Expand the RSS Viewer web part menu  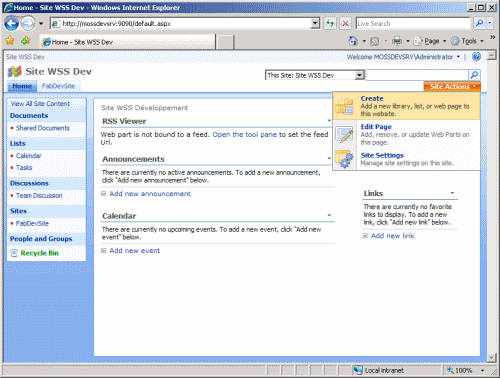click(329, 121)
